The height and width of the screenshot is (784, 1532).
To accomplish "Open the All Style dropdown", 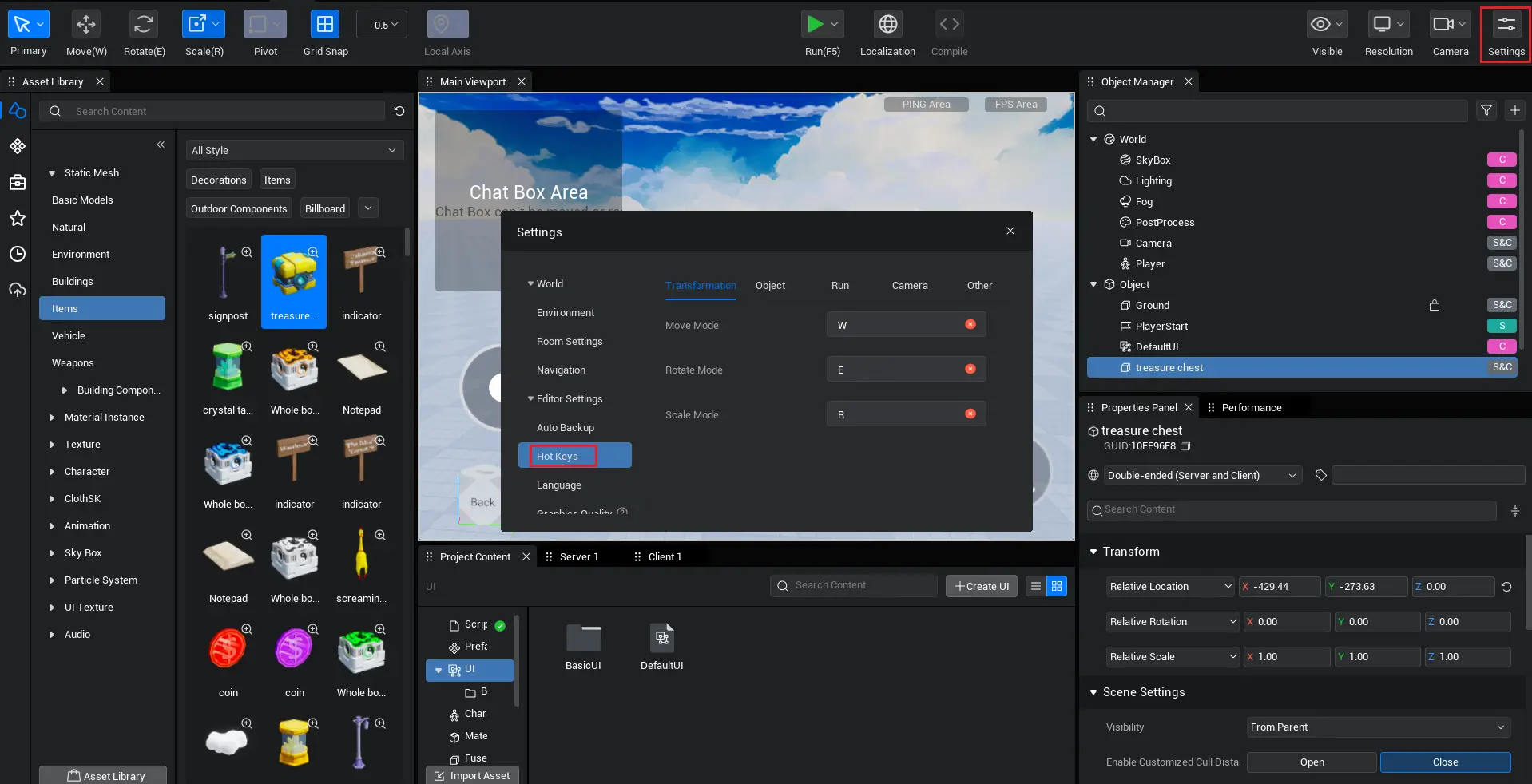I will 295,150.
